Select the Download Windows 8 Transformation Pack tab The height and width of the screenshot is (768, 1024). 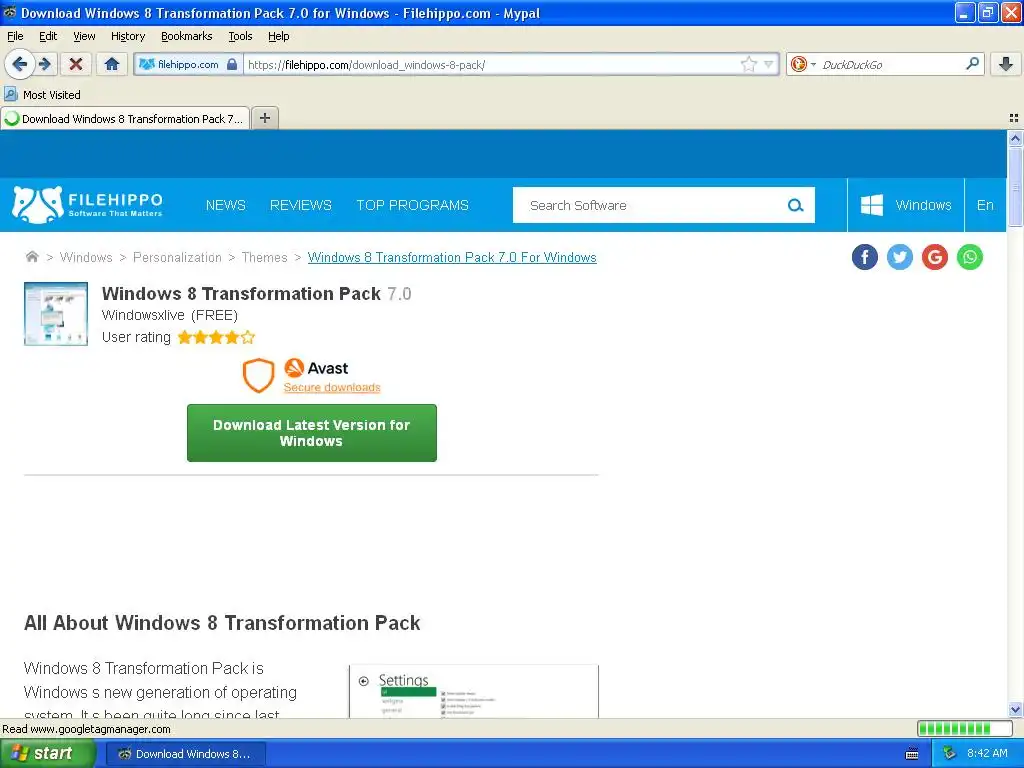click(x=125, y=118)
